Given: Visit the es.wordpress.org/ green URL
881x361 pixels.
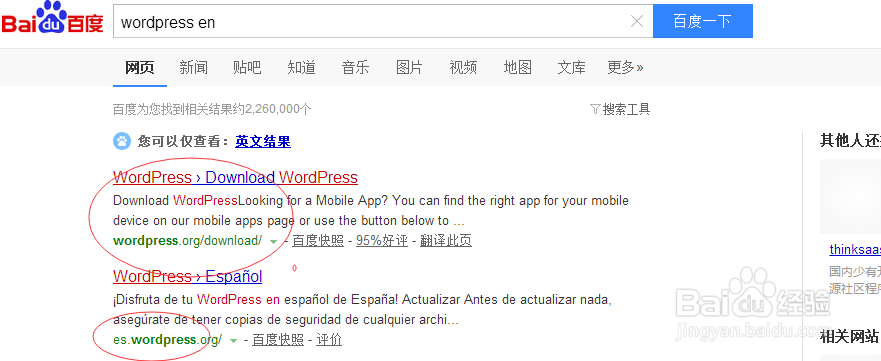Looking at the screenshot, I should pos(167,340).
